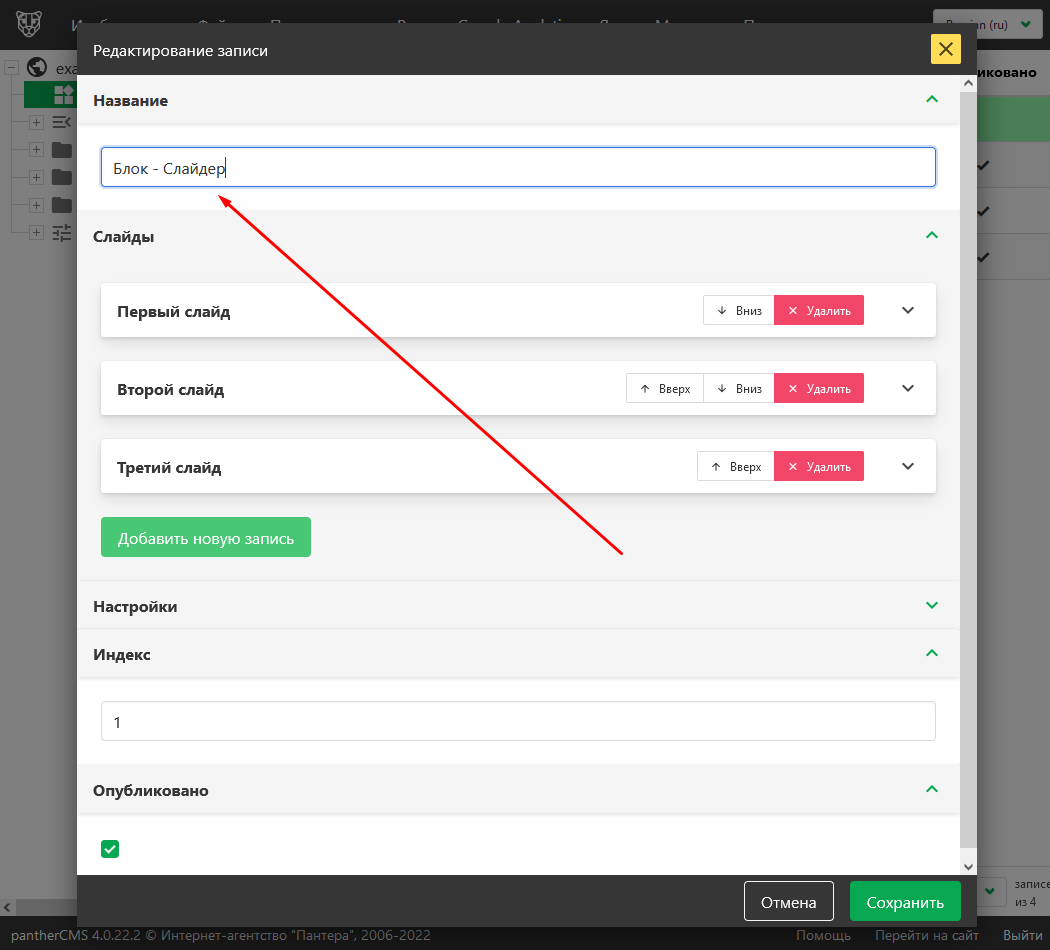
Task: Collapse the Слайды section
Action: pyautogui.click(x=932, y=236)
